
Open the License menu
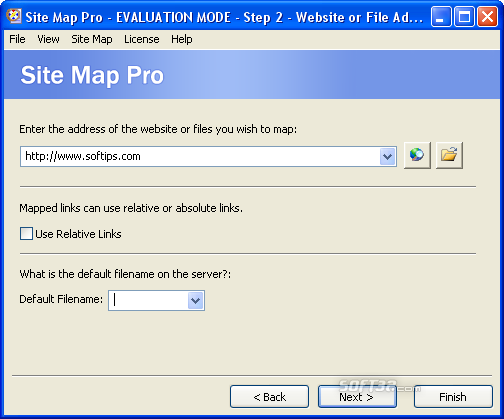pos(142,39)
